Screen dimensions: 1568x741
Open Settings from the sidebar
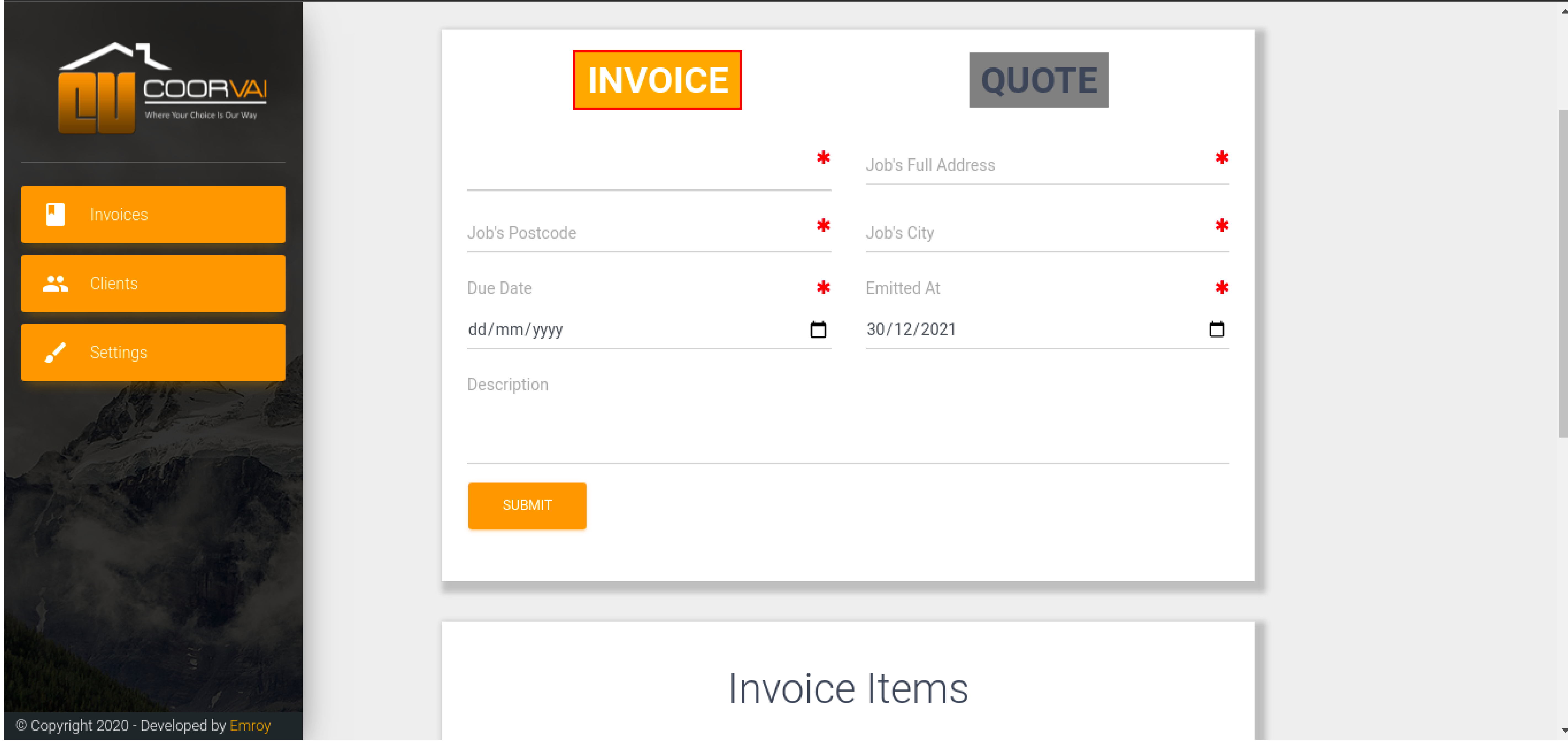click(x=153, y=352)
